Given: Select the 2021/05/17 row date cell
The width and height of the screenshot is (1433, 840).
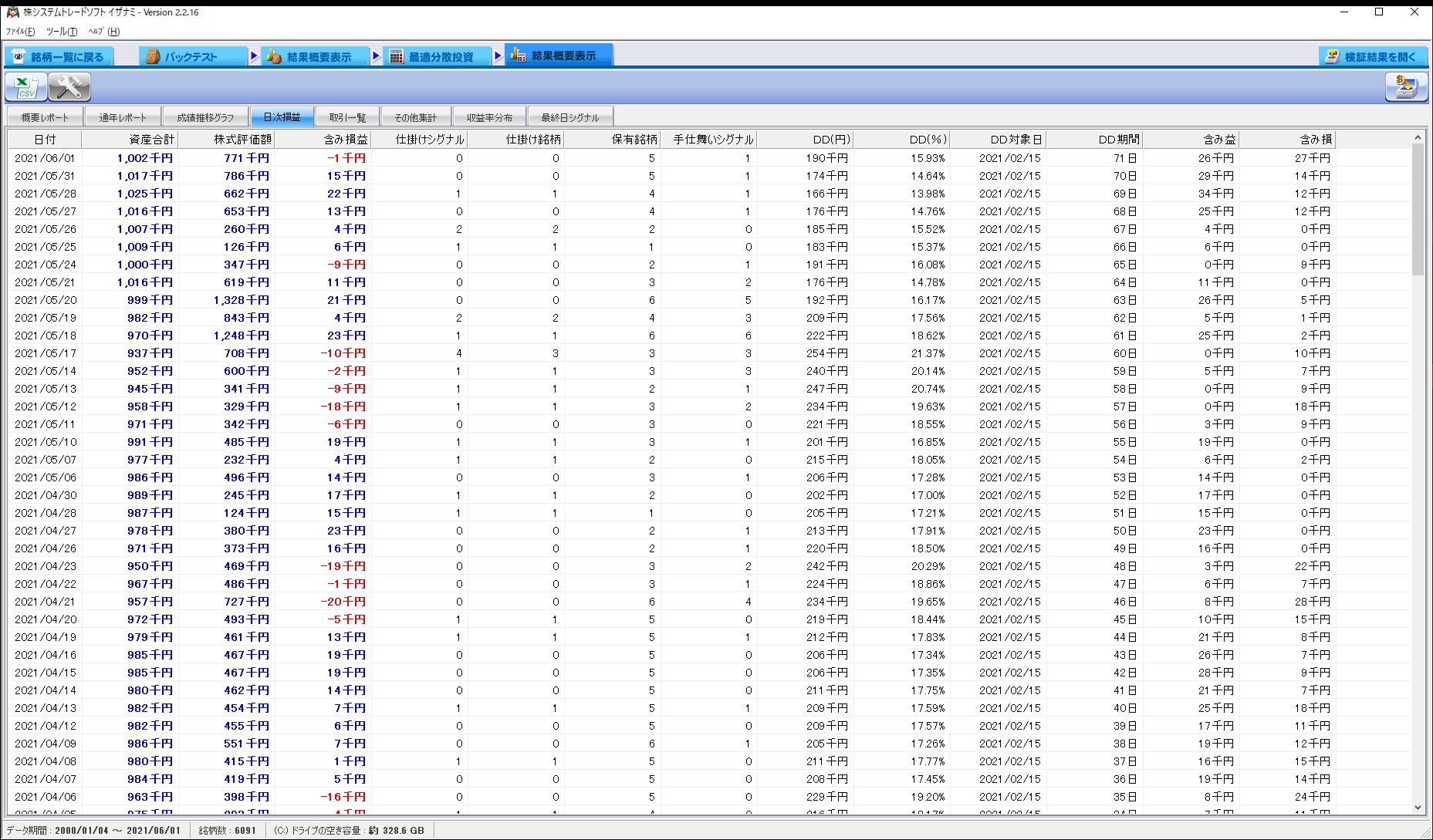Looking at the screenshot, I should pos(45,353).
